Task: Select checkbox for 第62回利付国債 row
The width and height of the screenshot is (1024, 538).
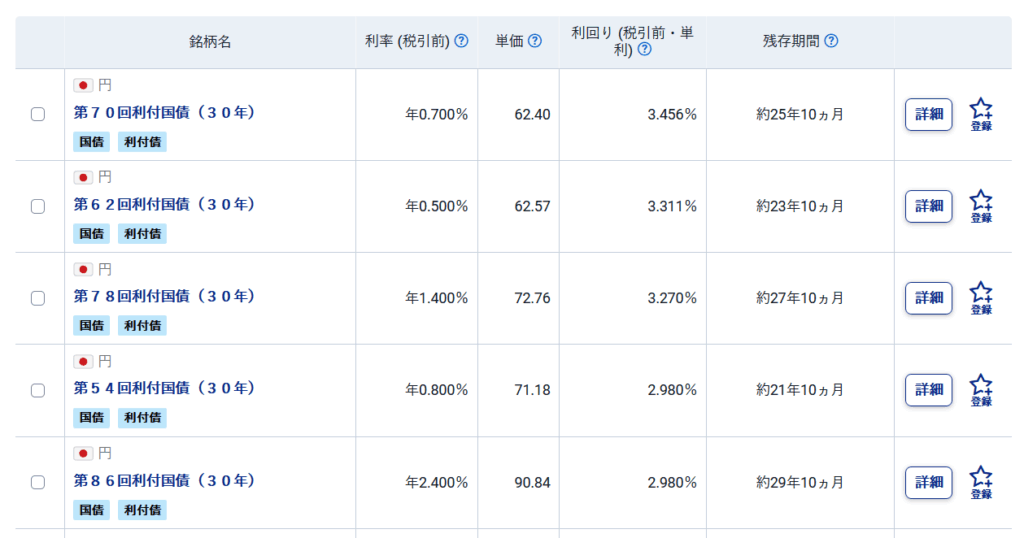Action: [38, 206]
